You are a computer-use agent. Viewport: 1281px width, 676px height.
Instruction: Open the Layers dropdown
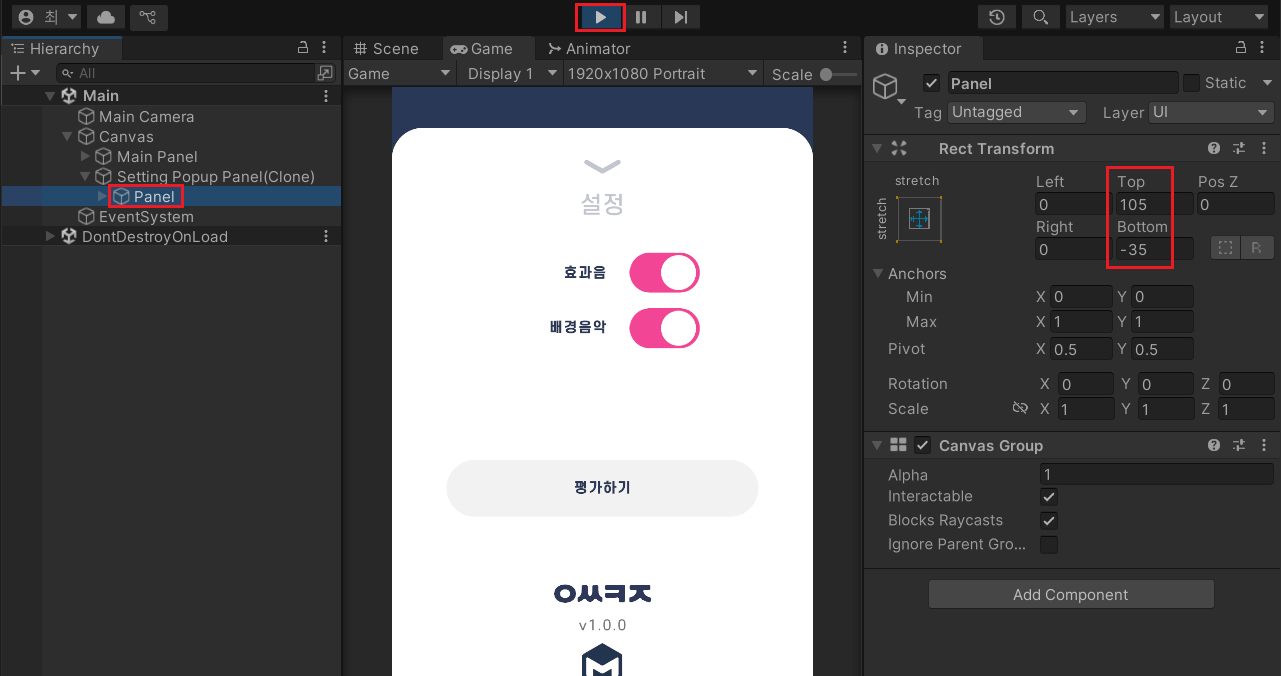[1114, 17]
